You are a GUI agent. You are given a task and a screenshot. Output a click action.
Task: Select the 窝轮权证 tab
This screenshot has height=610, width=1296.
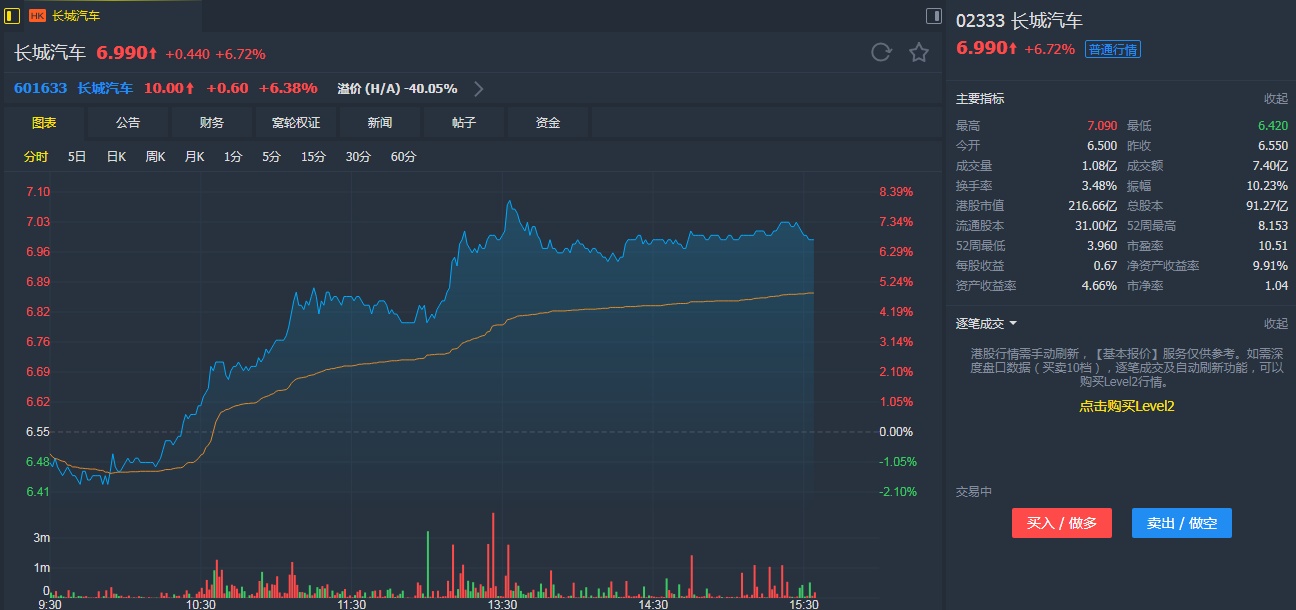click(x=296, y=122)
